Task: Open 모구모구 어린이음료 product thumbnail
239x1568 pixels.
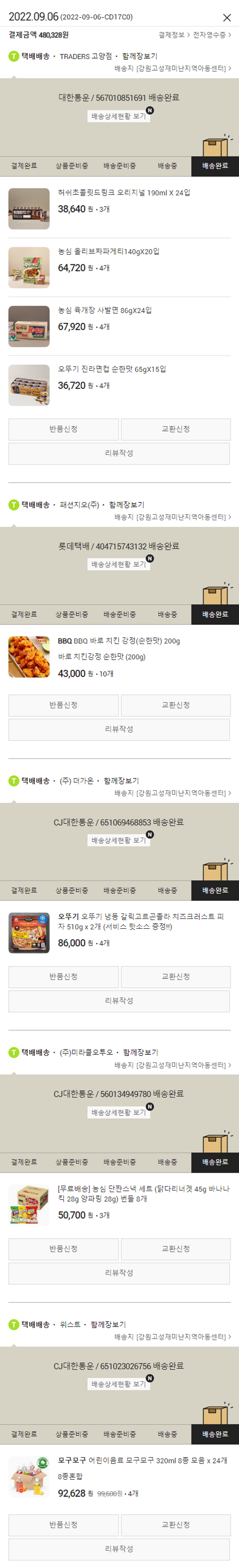Action: click(x=29, y=1477)
